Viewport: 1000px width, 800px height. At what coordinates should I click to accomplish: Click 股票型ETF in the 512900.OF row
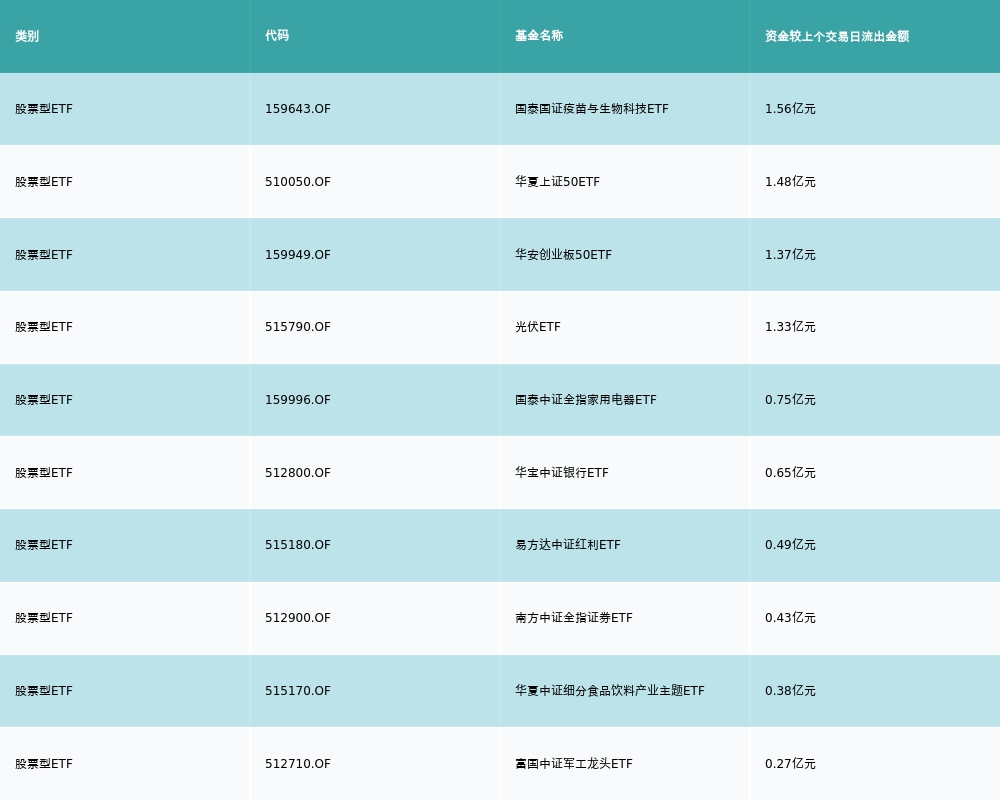pyautogui.click(x=44, y=618)
